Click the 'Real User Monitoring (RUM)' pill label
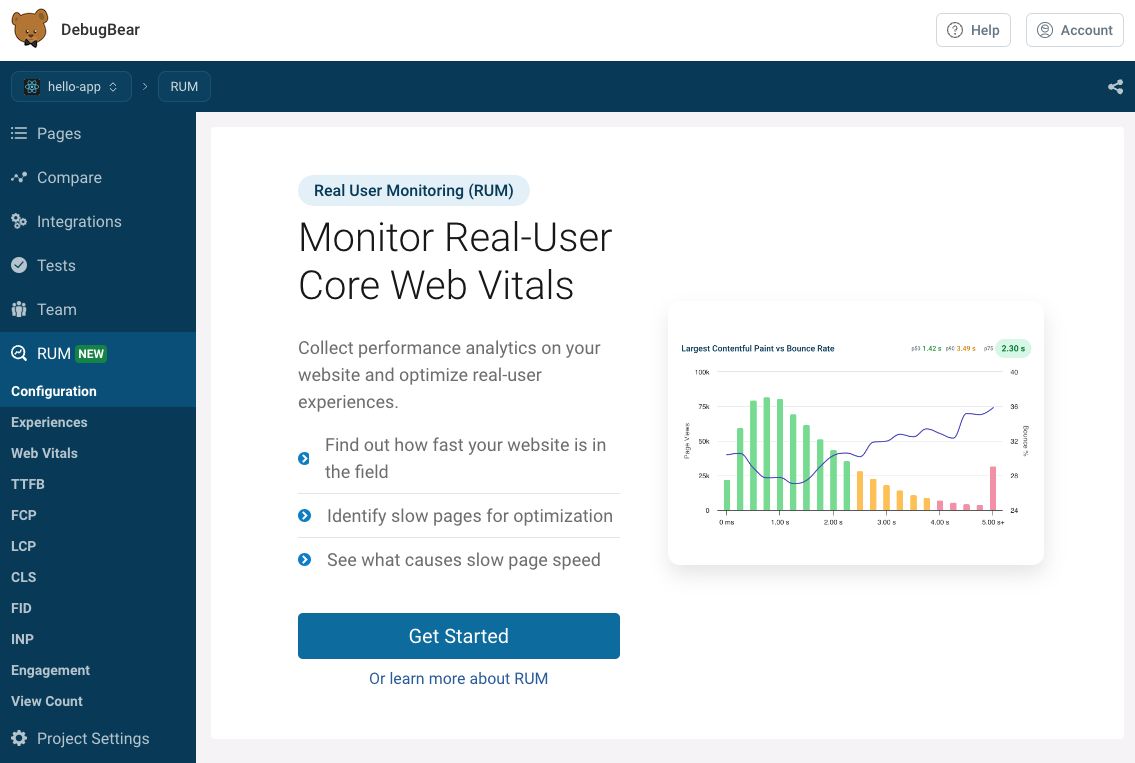This screenshot has height=763, width=1135. click(413, 190)
